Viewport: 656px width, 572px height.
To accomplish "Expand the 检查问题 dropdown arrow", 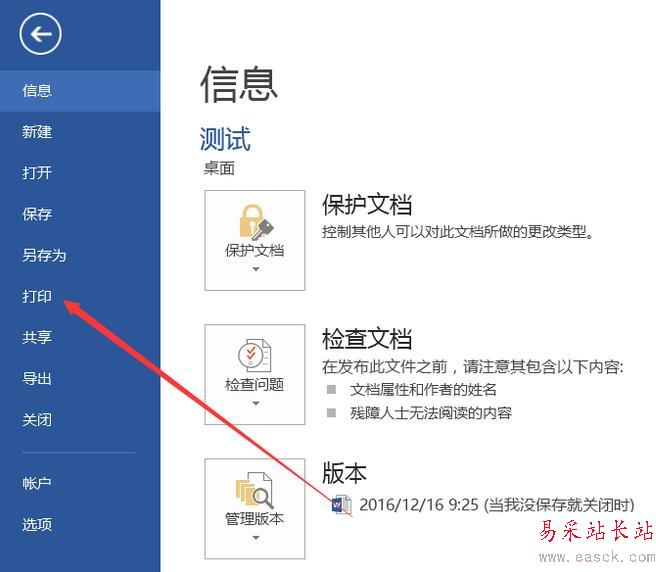I will tap(256, 404).
